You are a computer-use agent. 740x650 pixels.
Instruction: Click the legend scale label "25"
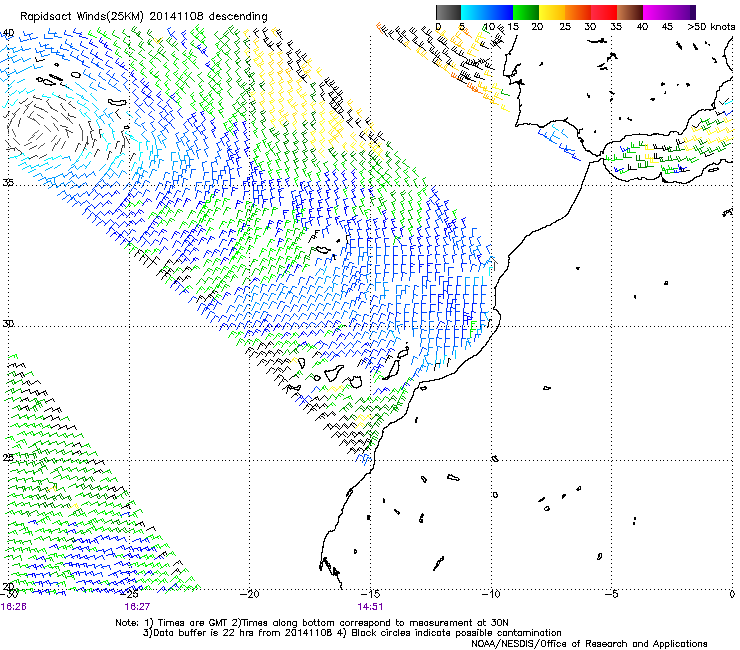(564, 27)
